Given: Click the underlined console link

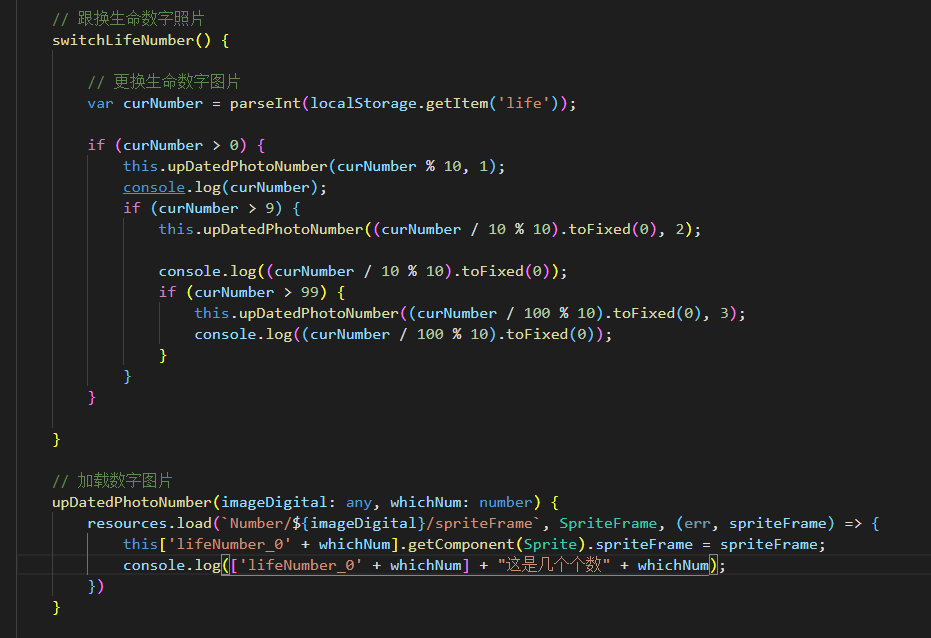Looking at the screenshot, I should point(154,188).
